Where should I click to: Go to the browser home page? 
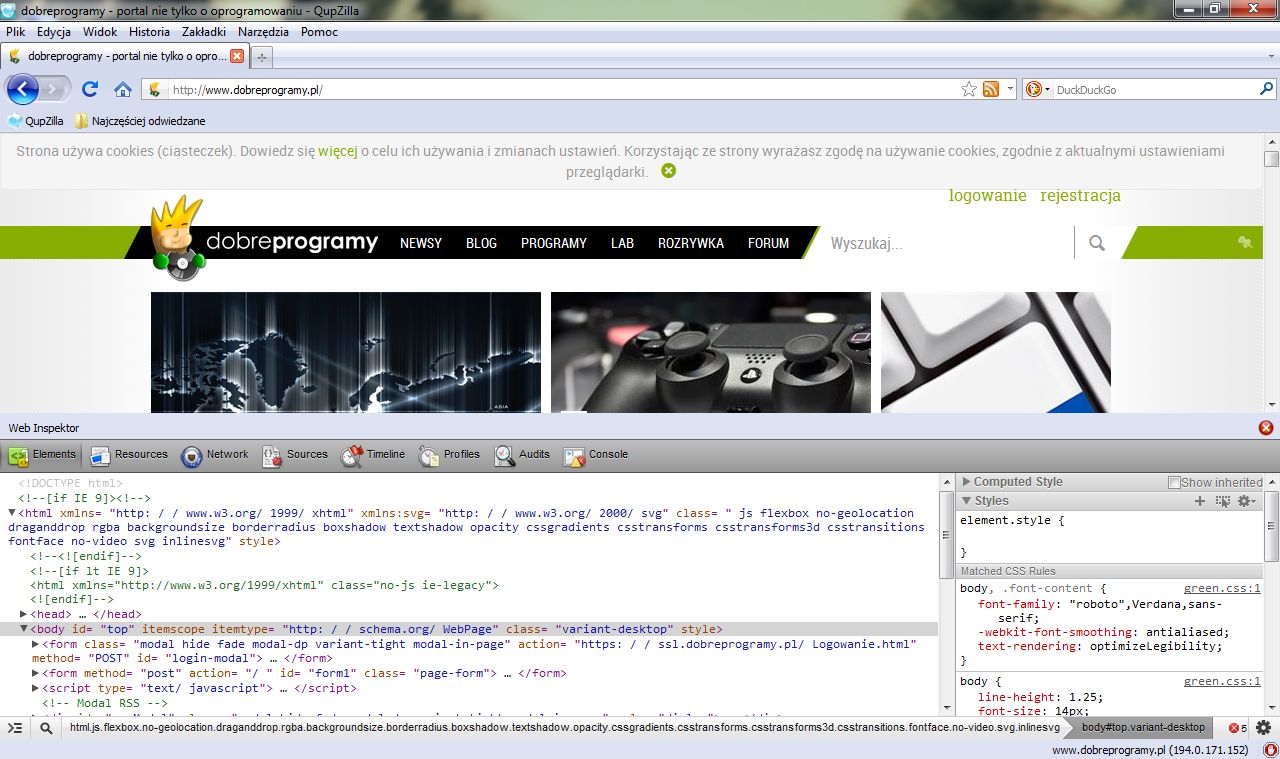123,90
